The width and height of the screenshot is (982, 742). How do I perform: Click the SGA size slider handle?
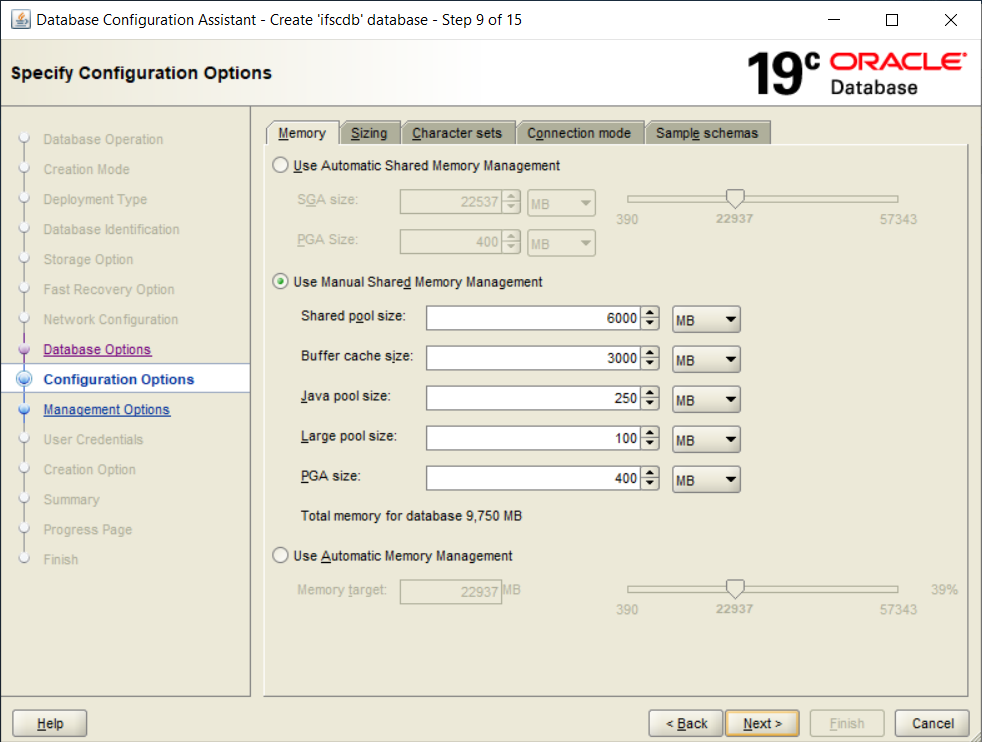point(735,198)
